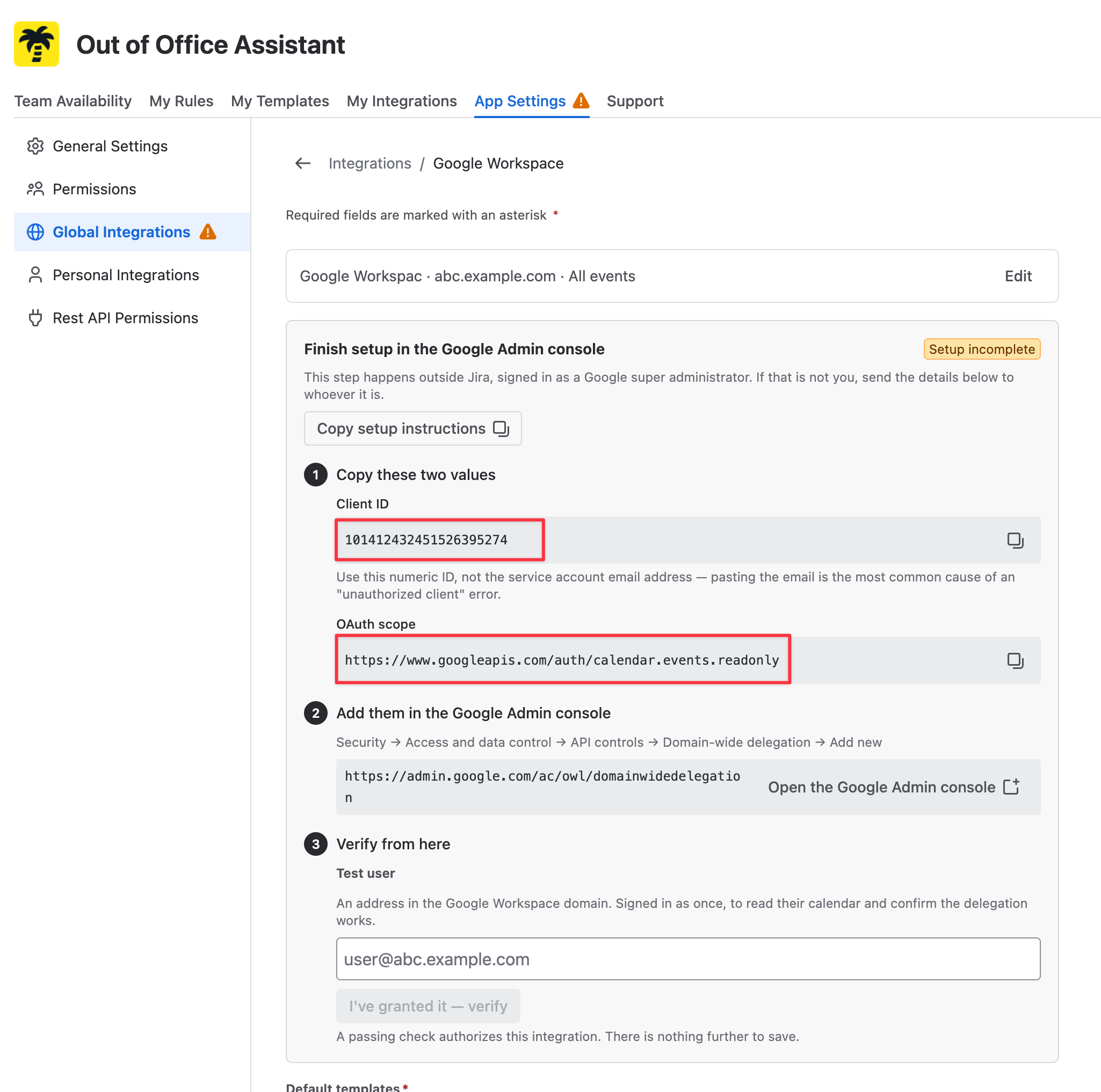Open the Support tab
1101x1092 pixels.
(x=635, y=101)
